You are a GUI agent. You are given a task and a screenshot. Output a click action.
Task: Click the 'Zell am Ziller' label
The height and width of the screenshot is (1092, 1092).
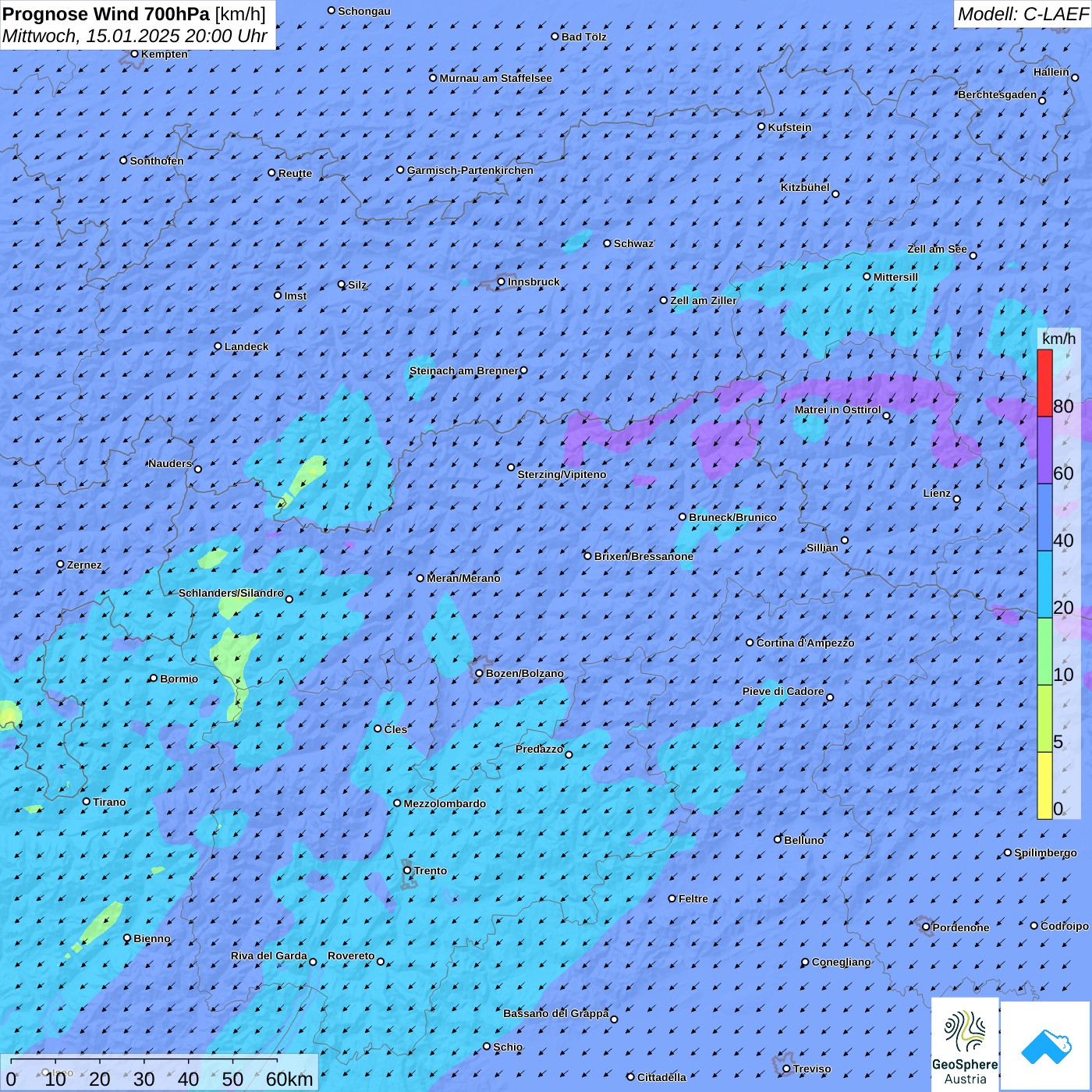coord(704,300)
